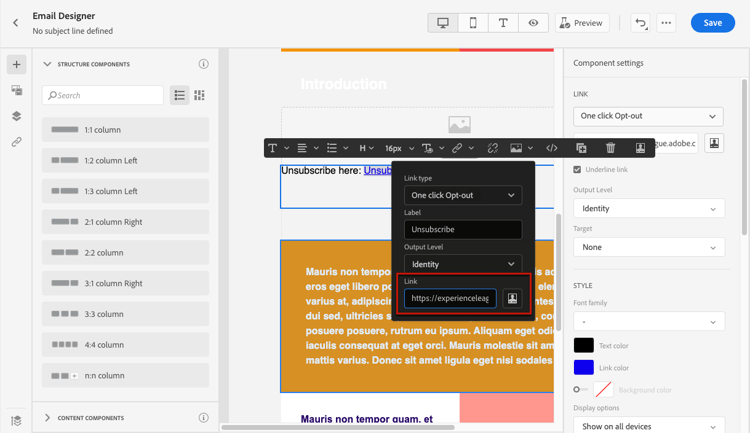Open the source code view icon
Viewport: 750px width, 433px height.
551,148
